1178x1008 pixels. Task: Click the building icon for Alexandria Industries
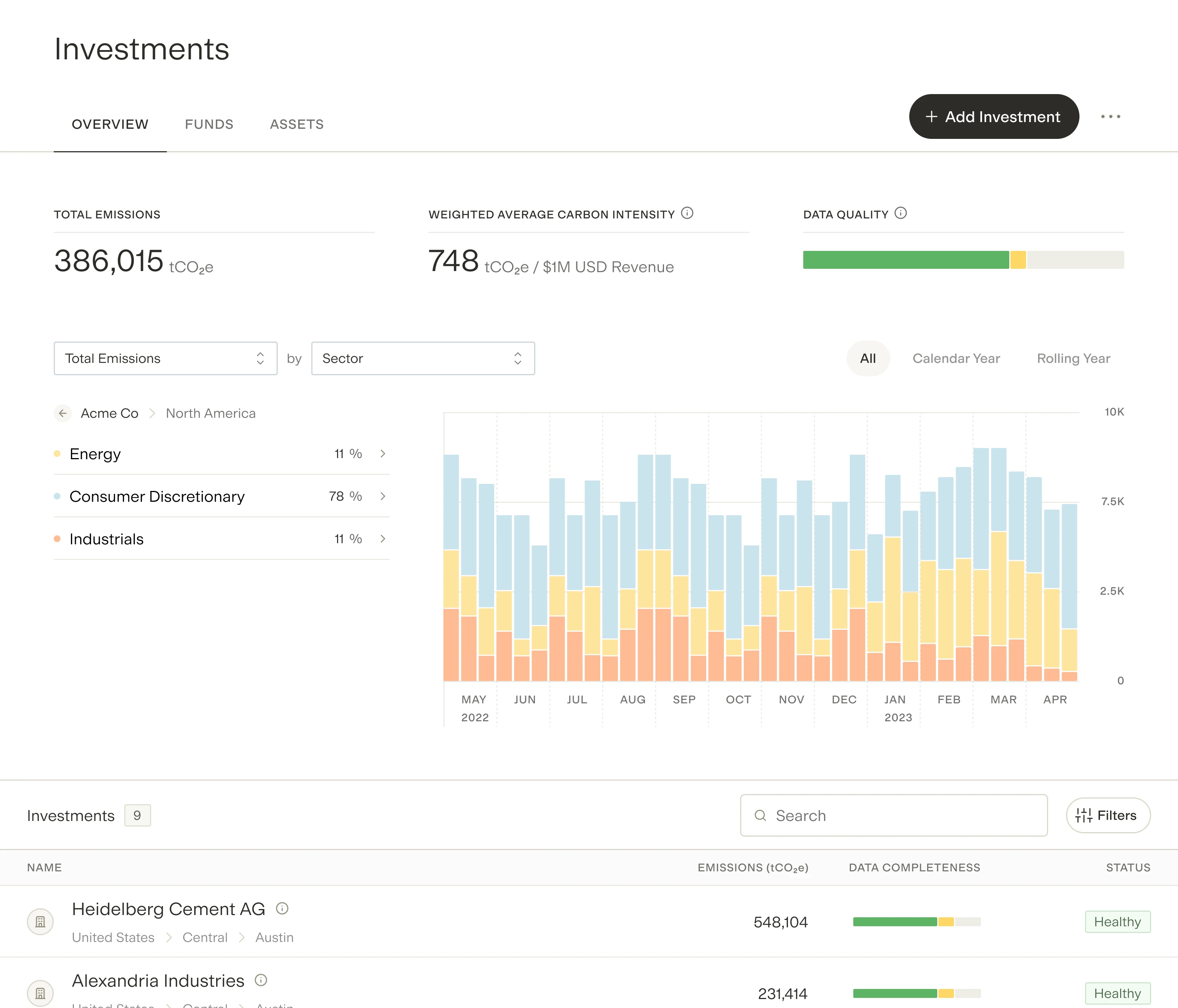point(40,993)
